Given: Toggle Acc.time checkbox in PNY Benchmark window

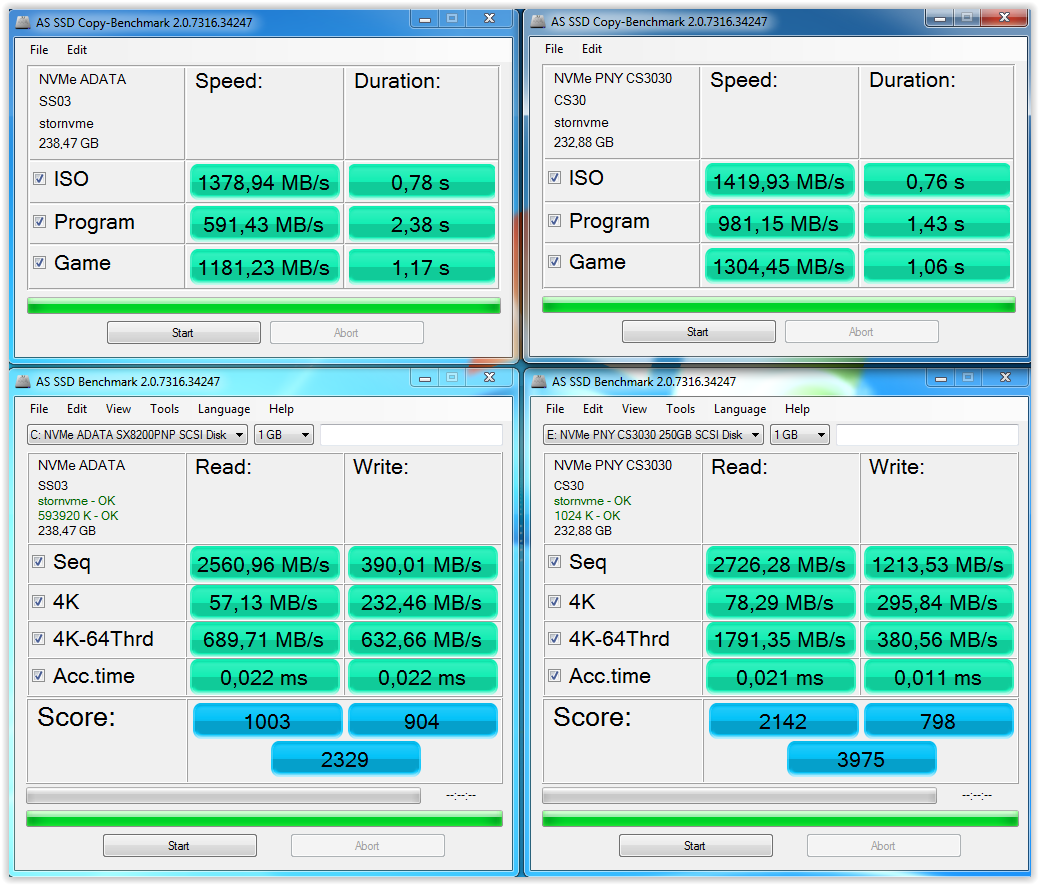Looking at the screenshot, I should [555, 676].
